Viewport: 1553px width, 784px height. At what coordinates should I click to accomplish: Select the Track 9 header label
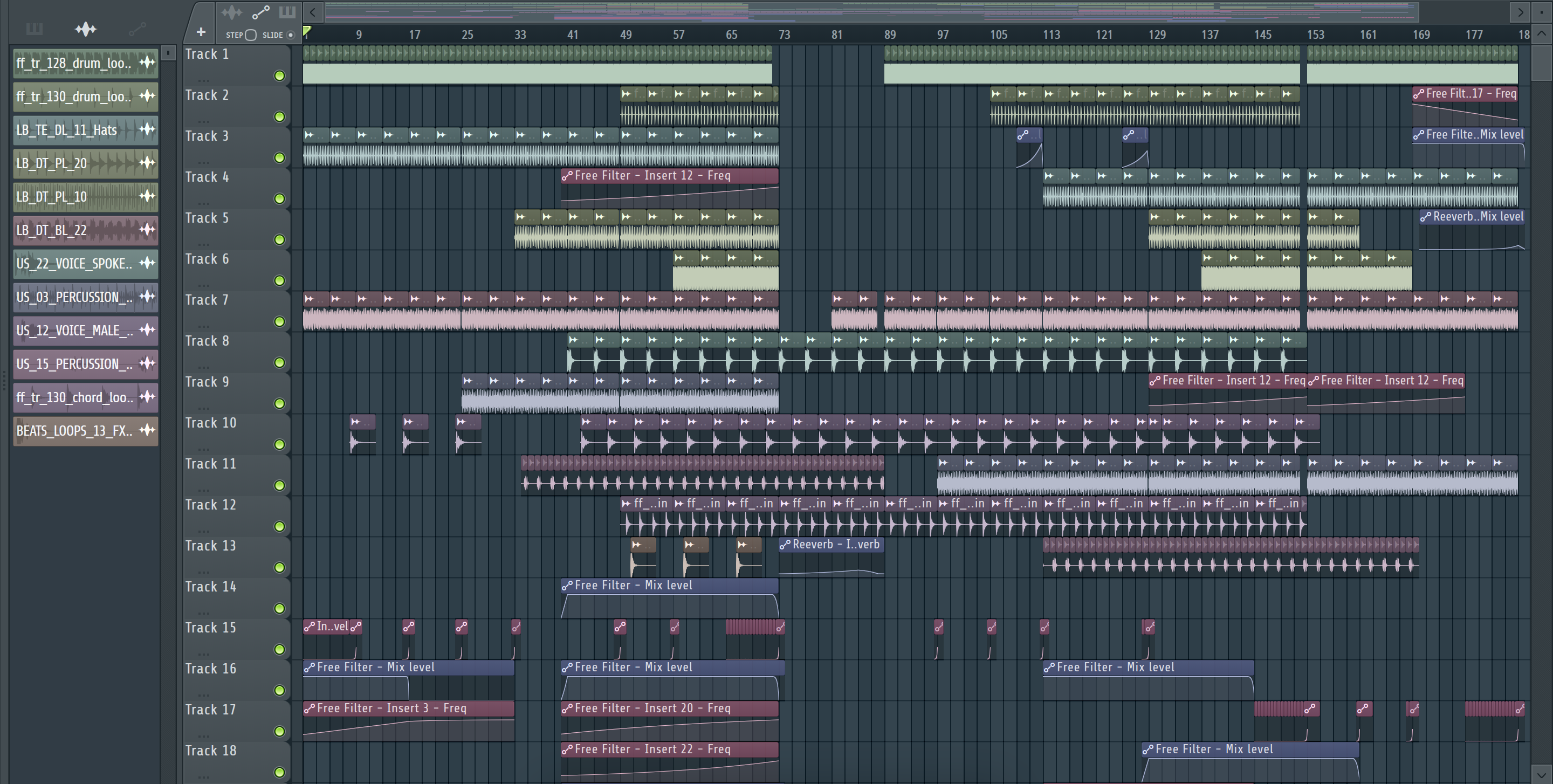[x=207, y=382]
